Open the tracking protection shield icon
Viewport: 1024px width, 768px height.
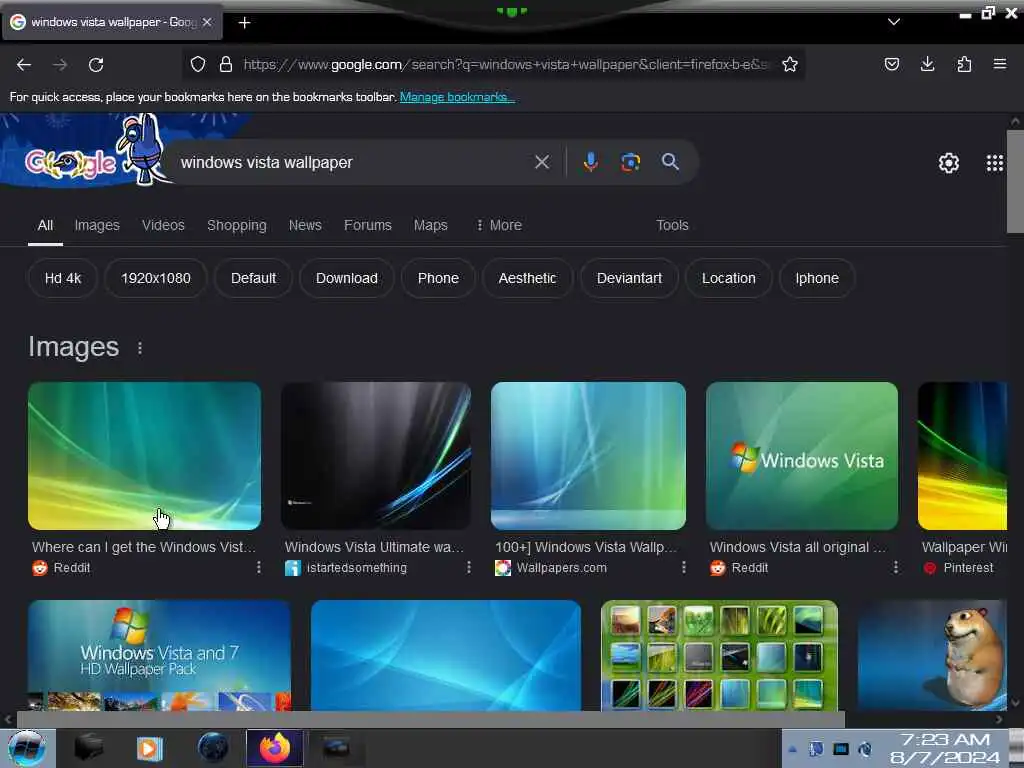(x=198, y=64)
